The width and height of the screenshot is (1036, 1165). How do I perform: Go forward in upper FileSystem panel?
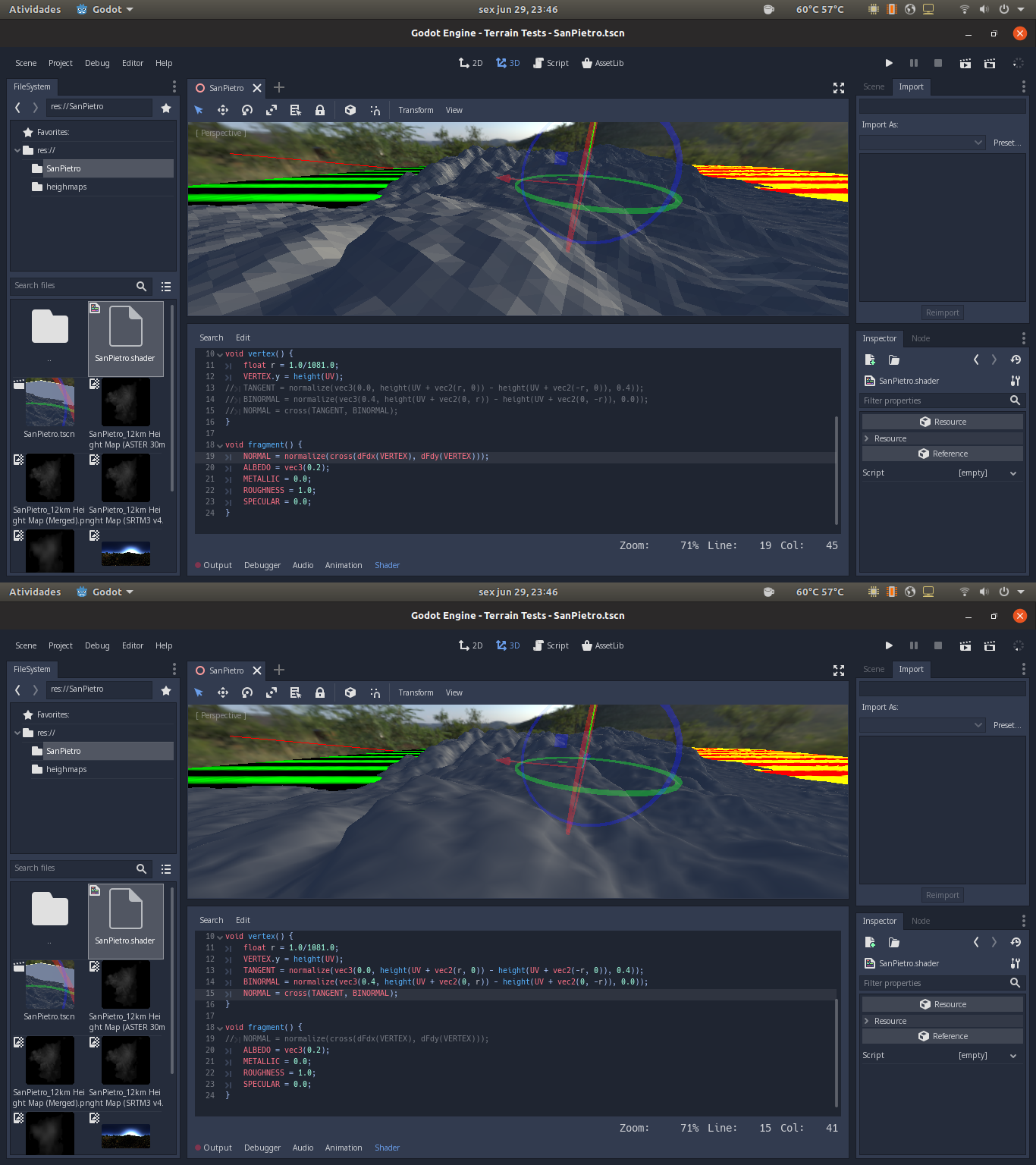tap(35, 108)
